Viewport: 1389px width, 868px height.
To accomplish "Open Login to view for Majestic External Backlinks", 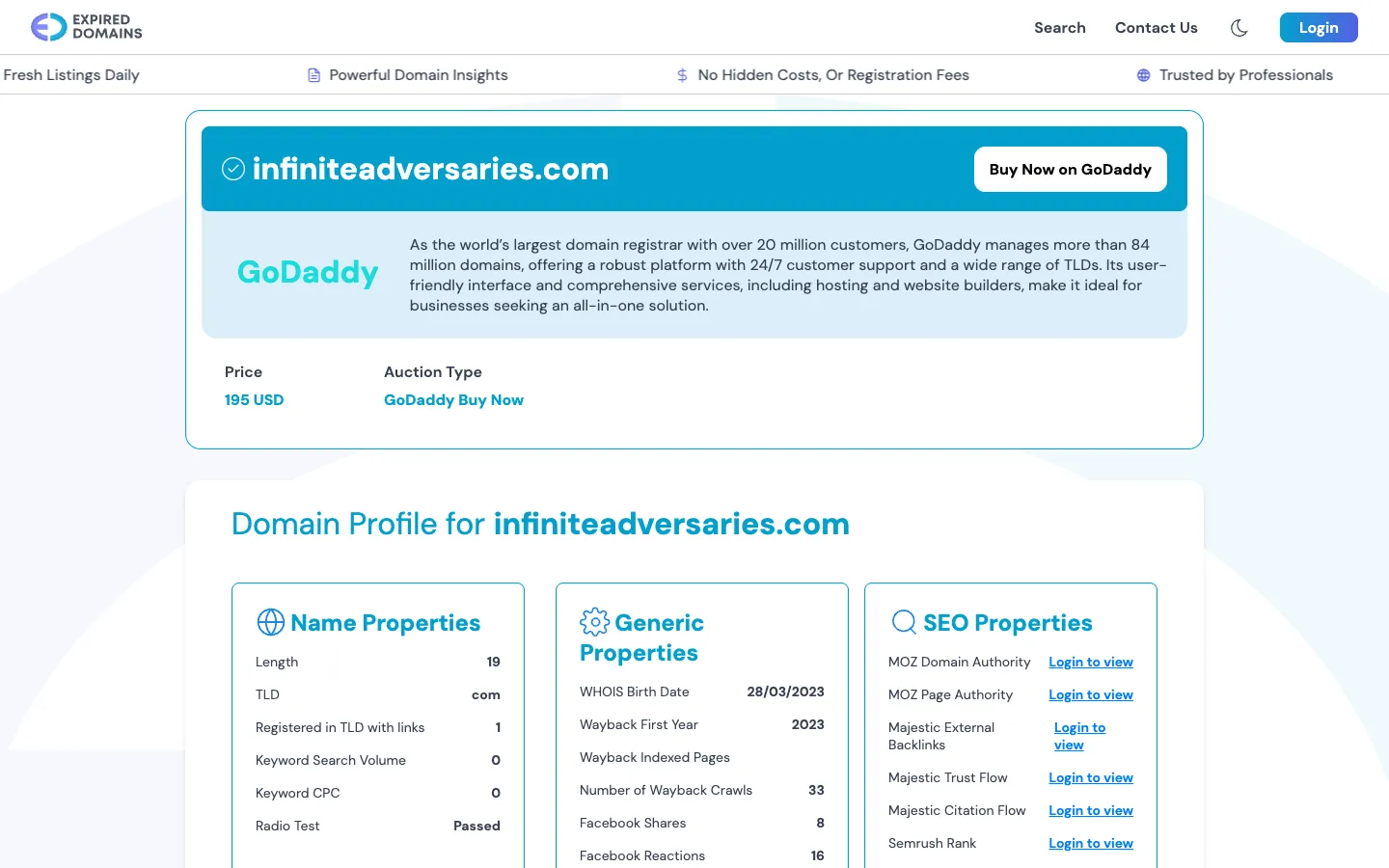I will (1079, 736).
